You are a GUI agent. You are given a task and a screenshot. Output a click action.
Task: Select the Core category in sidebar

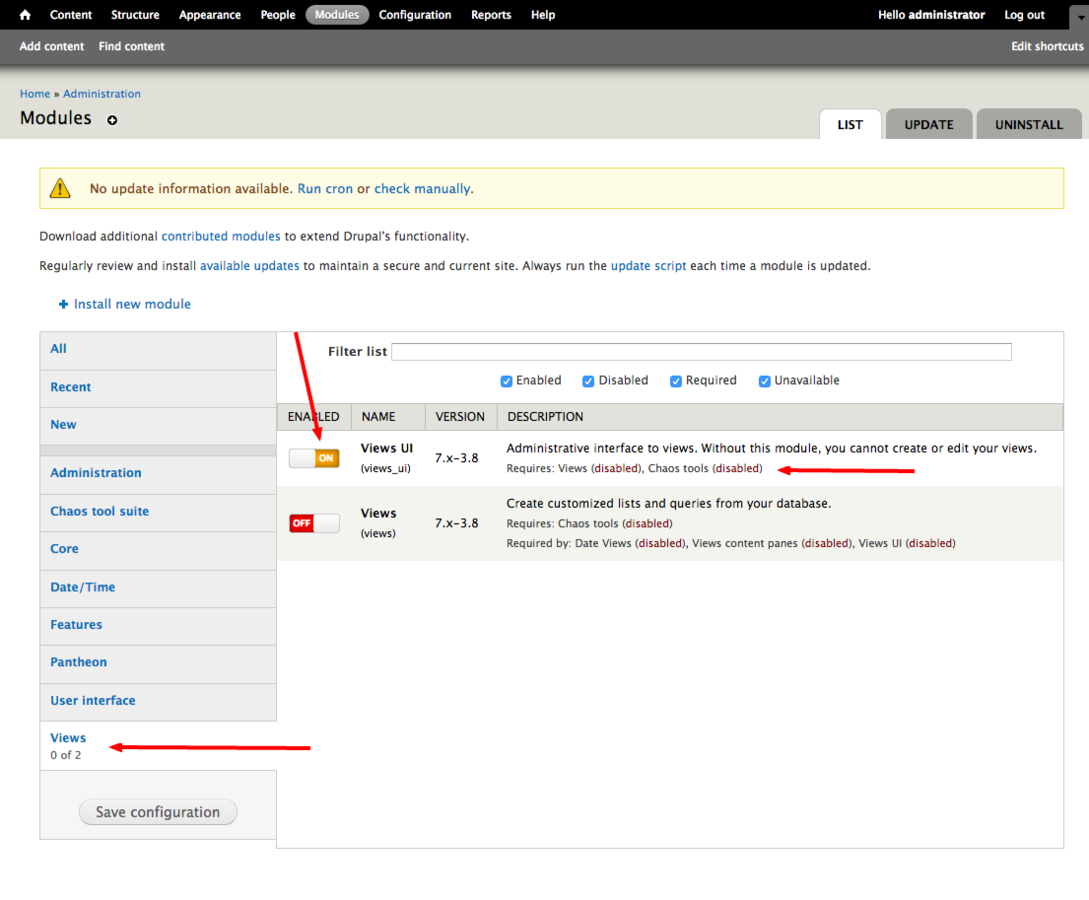coord(158,549)
